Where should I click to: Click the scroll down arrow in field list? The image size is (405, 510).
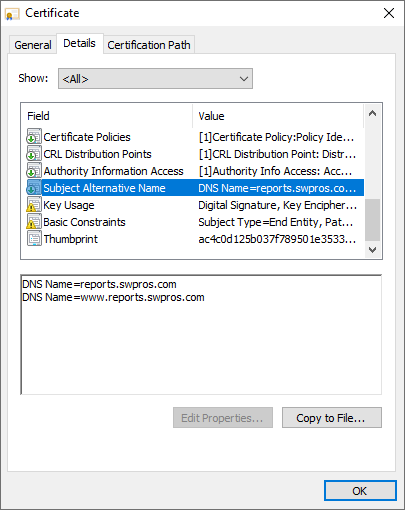(x=372, y=250)
